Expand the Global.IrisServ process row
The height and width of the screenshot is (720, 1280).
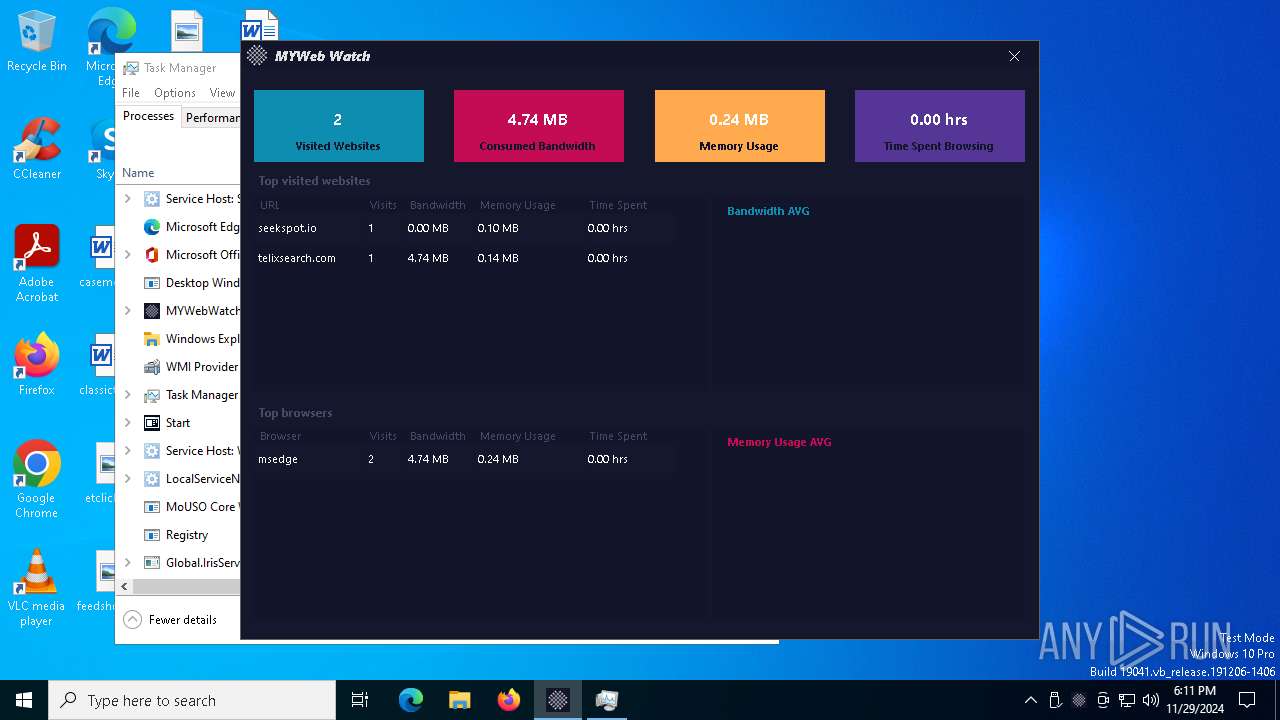(127, 563)
